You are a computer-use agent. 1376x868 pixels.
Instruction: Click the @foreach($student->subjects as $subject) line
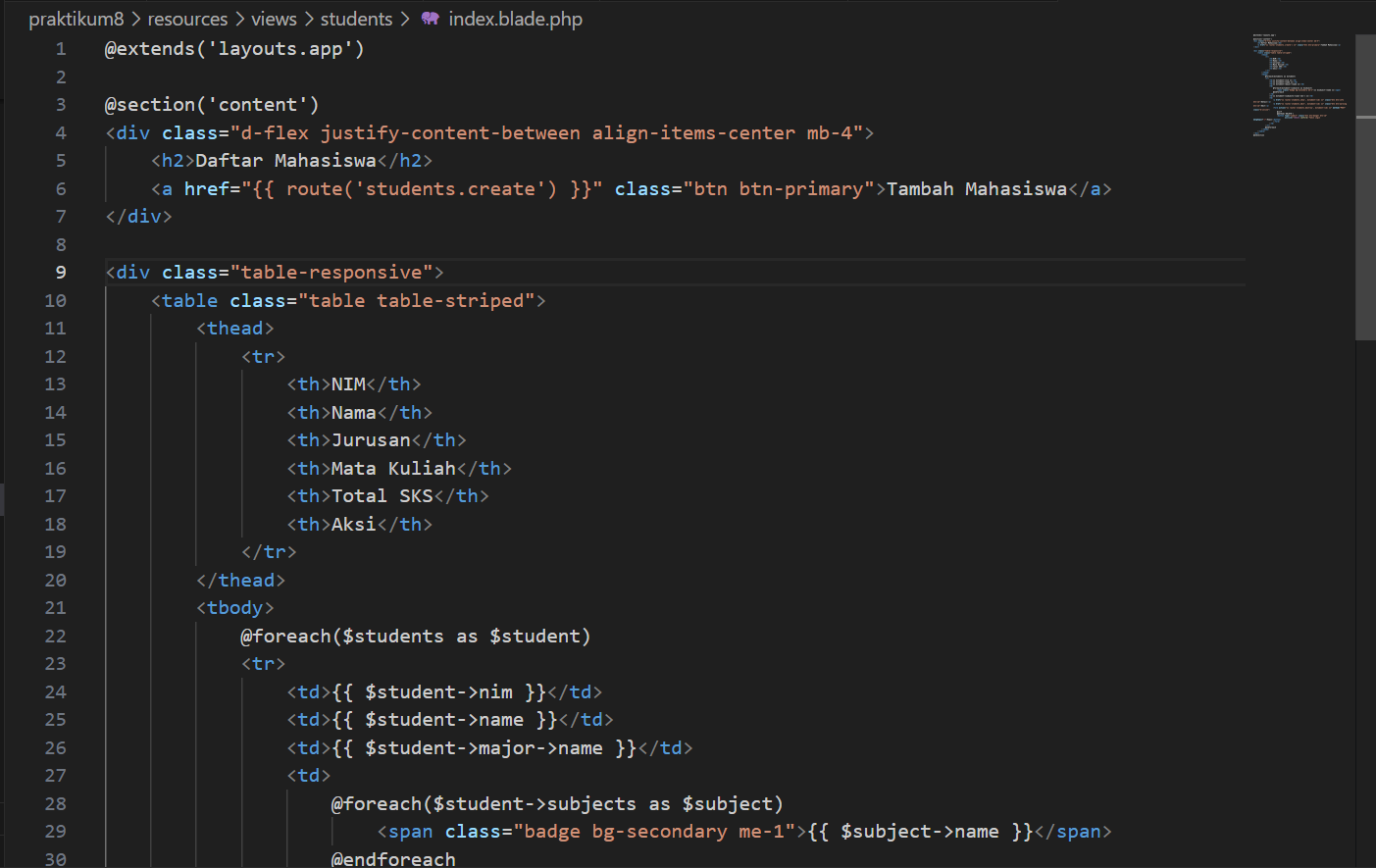(557, 804)
